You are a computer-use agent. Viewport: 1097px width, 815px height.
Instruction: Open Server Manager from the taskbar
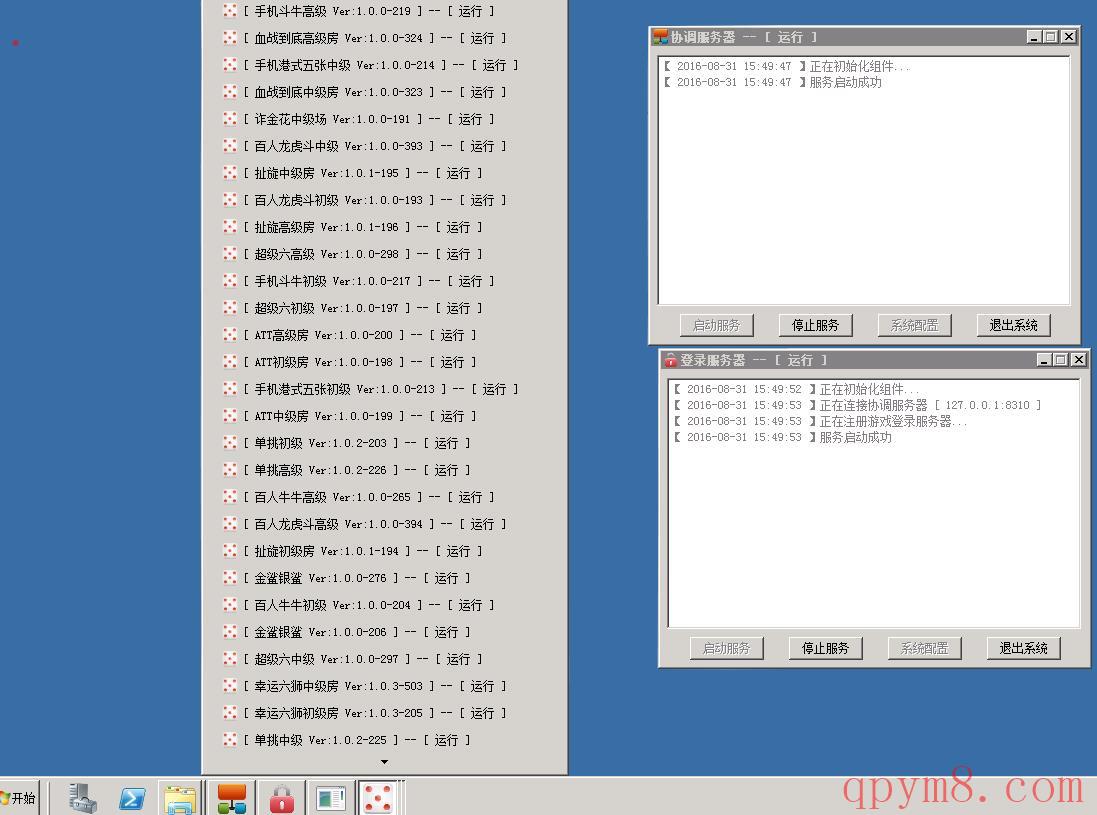click(83, 798)
